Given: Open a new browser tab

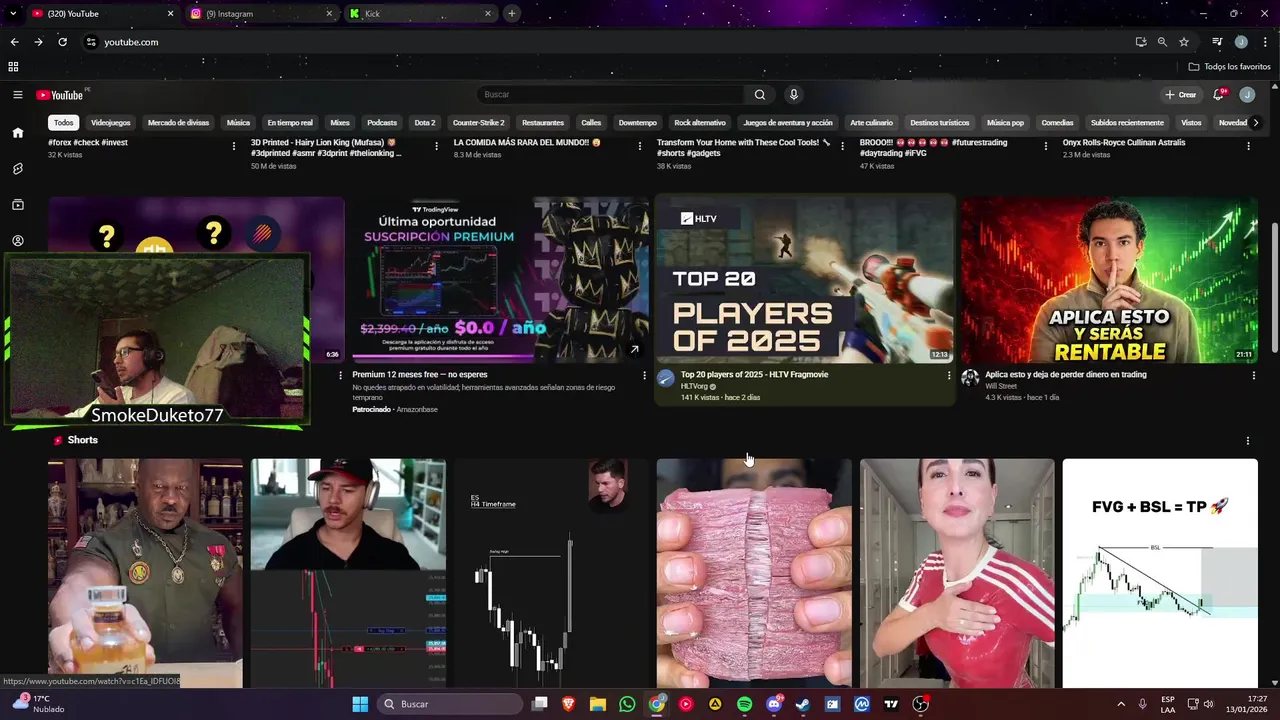Looking at the screenshot, I should click(x=511, y=13).
